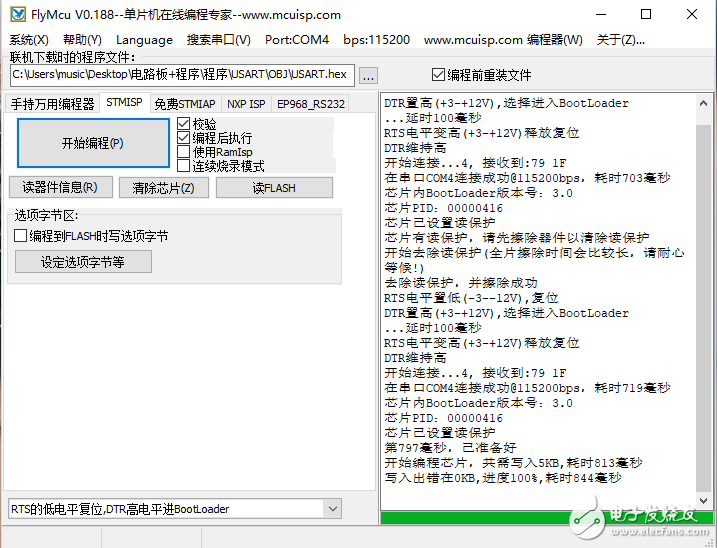Click the log scrollbar up arrow
The image size is (717, 548).
click(x=703, y=103)
